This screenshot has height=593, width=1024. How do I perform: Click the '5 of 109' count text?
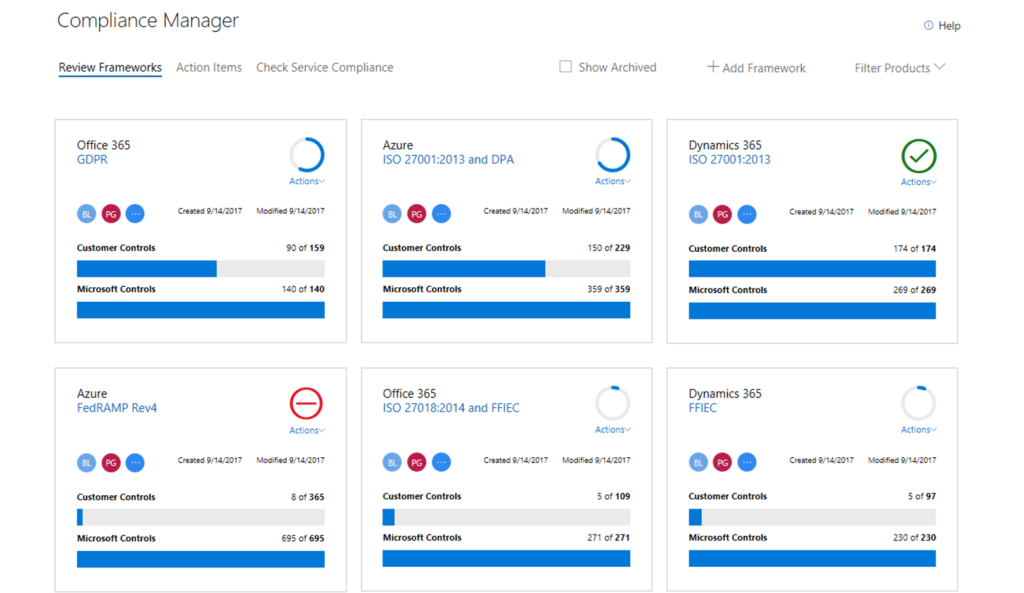point(613,496)
